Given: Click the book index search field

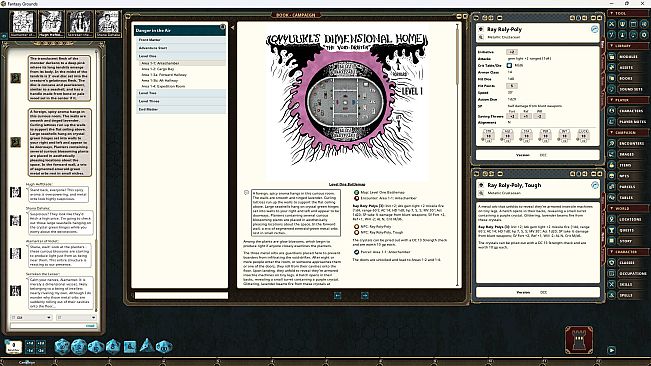Looking at the screenshot, I should click(x=181, y=295).
